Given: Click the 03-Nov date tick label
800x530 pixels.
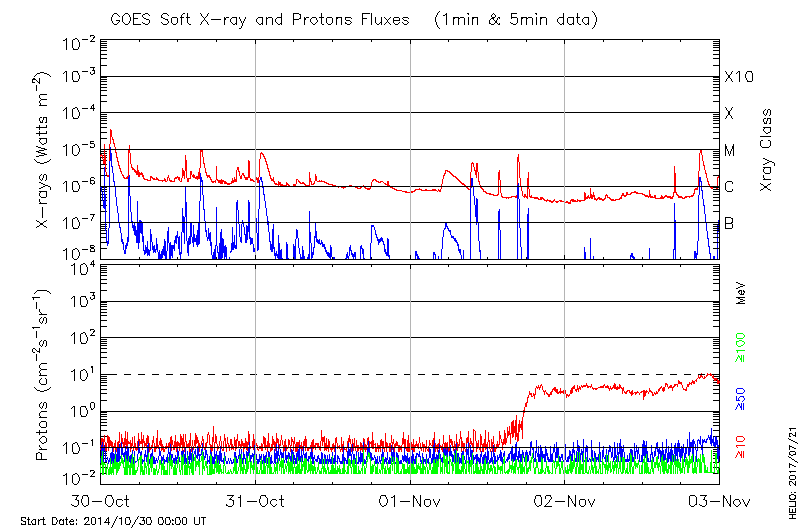Looking at the screenshot, I should click(719, 499).
